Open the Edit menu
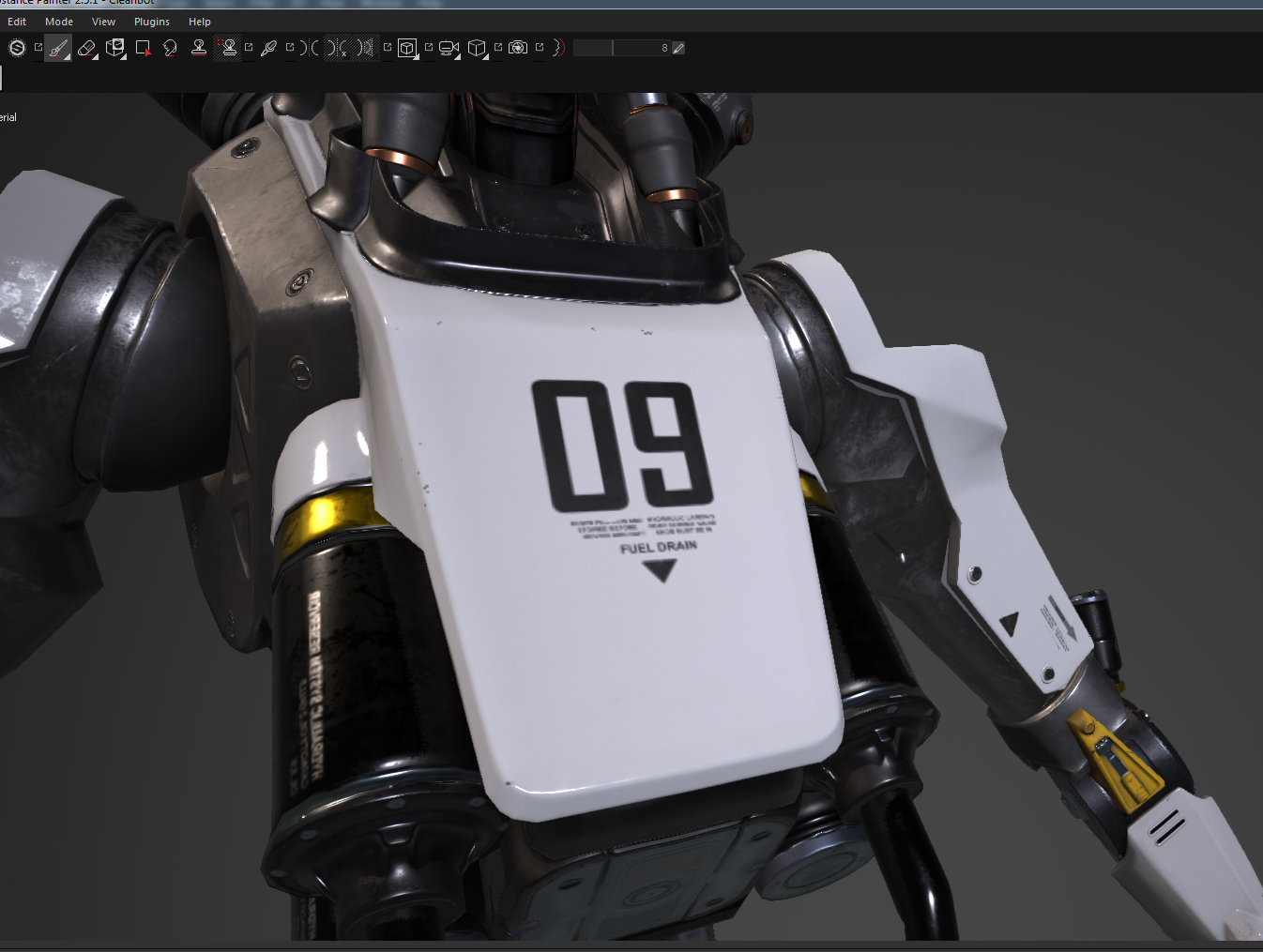Screen dimensions: 1263x952 tap(17, 22)
